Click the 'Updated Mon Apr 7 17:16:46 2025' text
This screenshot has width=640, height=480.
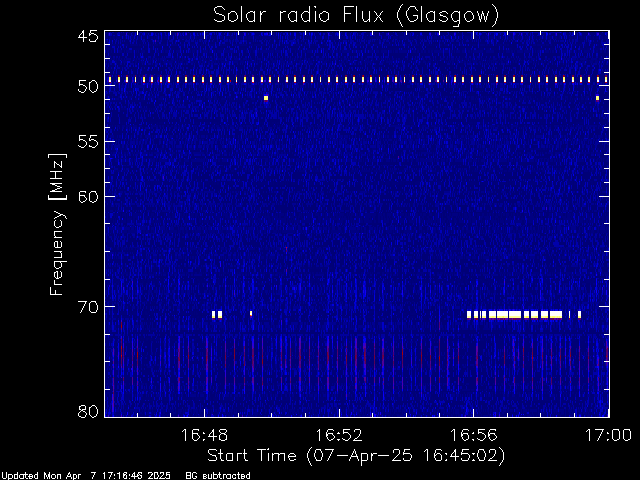pyautogui.click(x=86, y=476)
